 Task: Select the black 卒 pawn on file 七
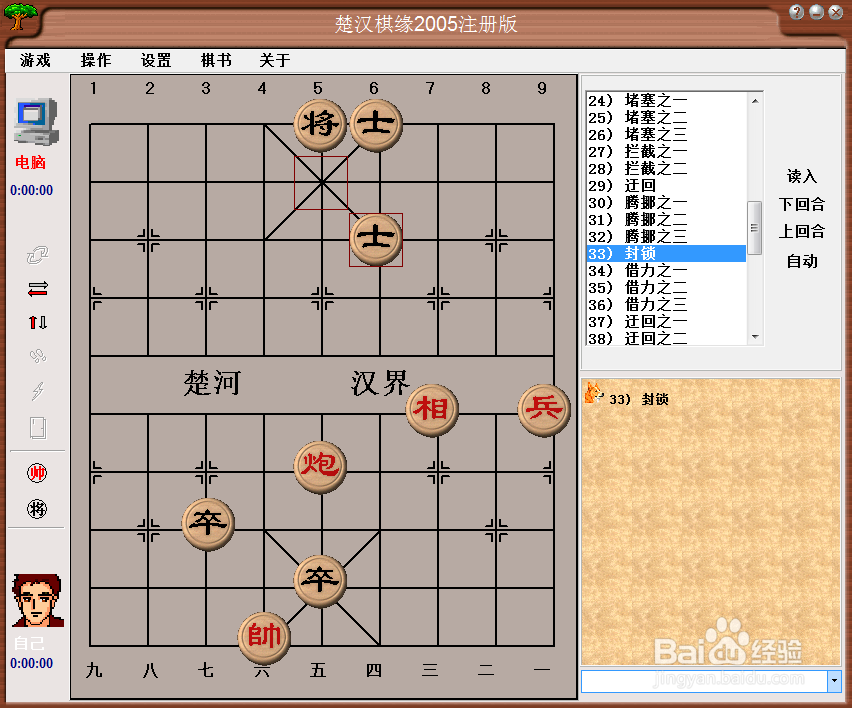coord(208,524)
